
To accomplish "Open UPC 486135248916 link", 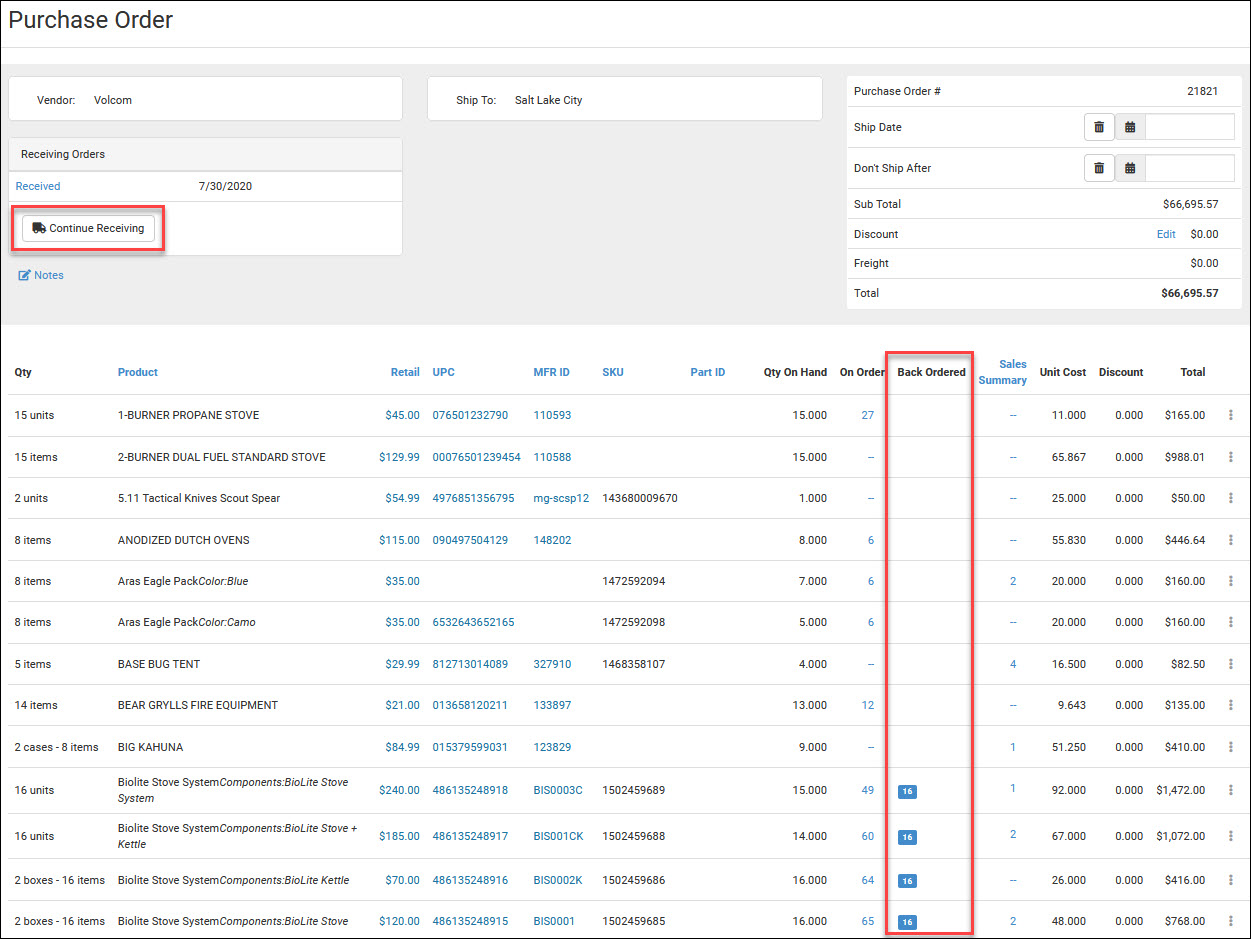I will coord(470,880).
